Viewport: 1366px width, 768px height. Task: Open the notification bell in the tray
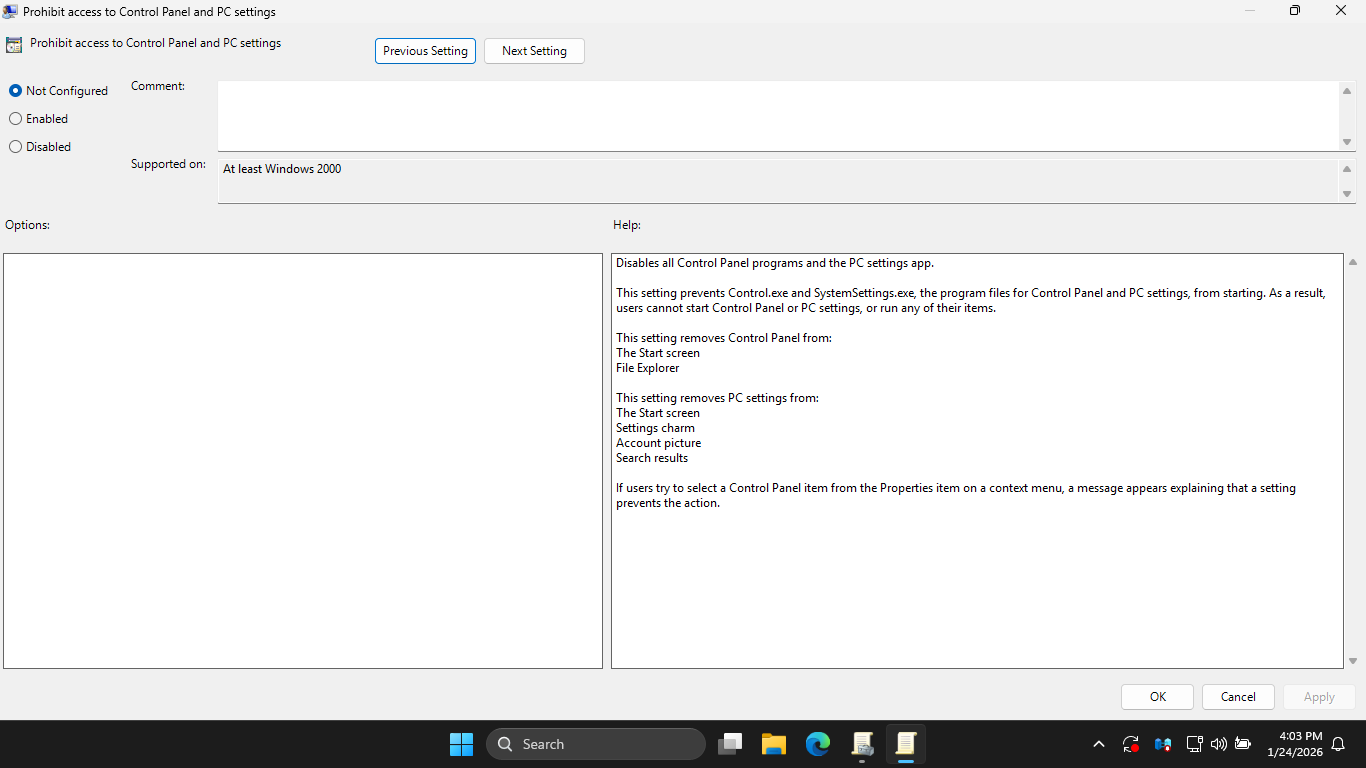1338,744
